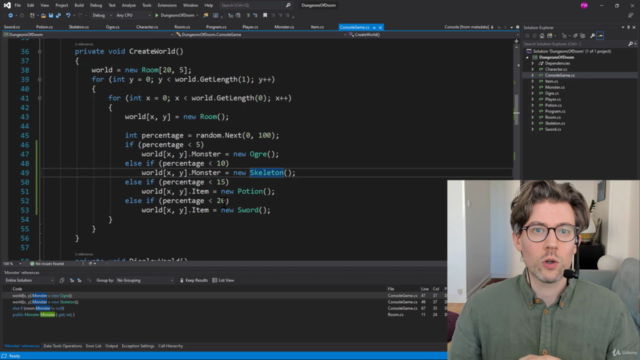This screenshot has height=360, width=640.
Task: Click the Preview Selected Items icon
Action: 600,36
